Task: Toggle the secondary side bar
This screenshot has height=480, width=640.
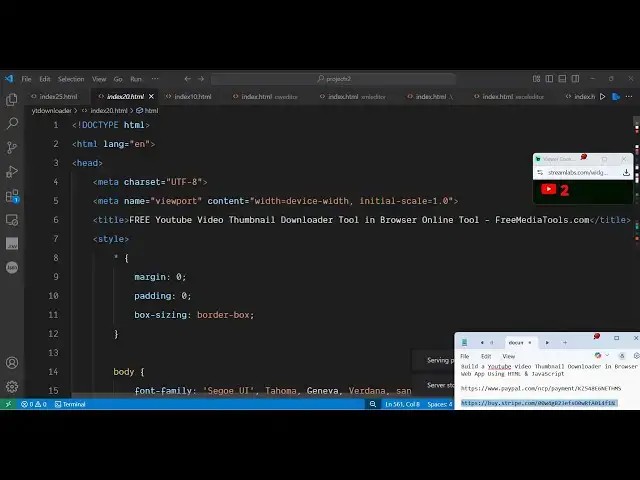Action: 575,78
